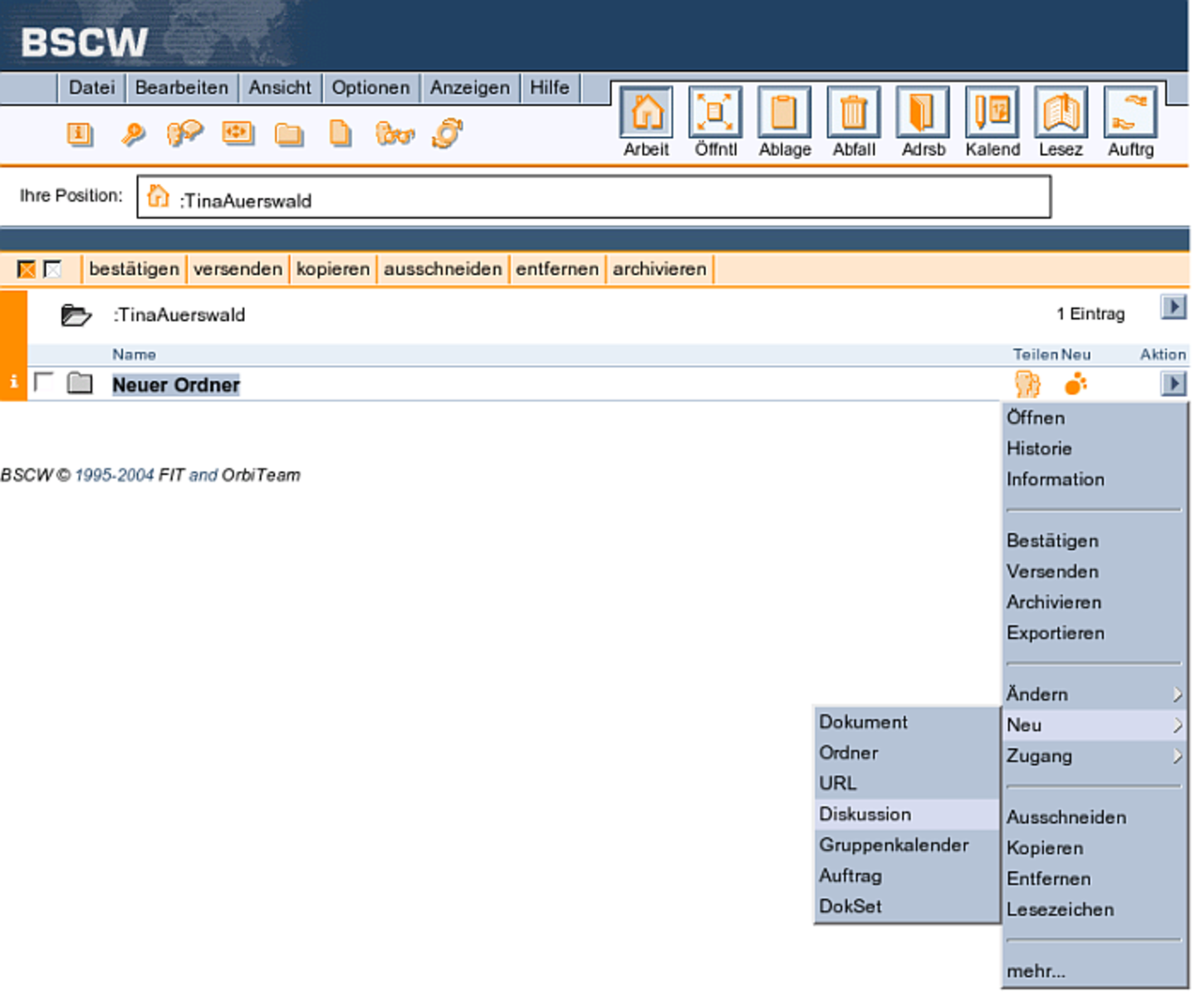Click the circular refresh toolbar icon
The width and height of the screenshot is (1196, 1008).
point(447,133)
